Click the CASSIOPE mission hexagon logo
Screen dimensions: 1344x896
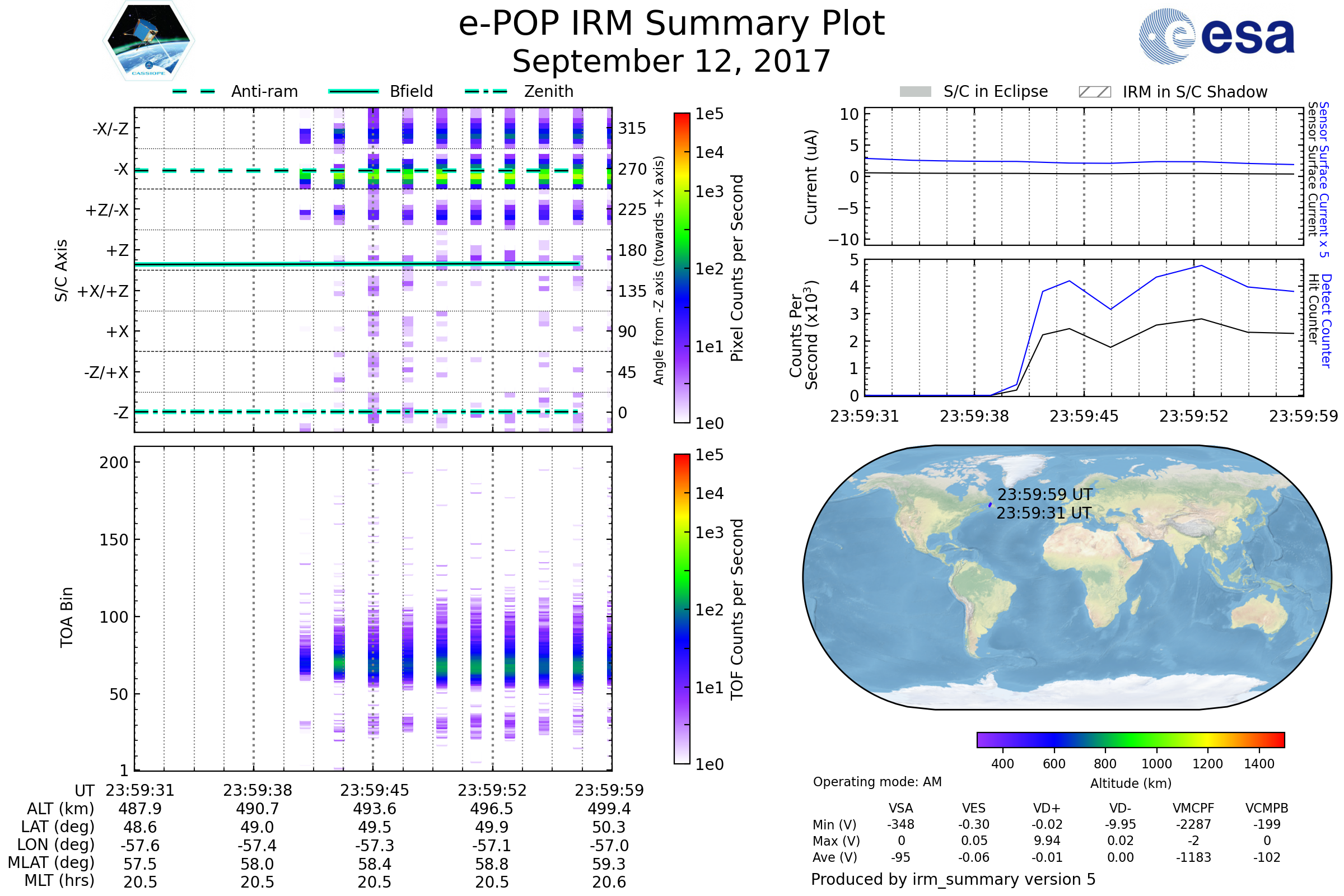click(148, 41)
